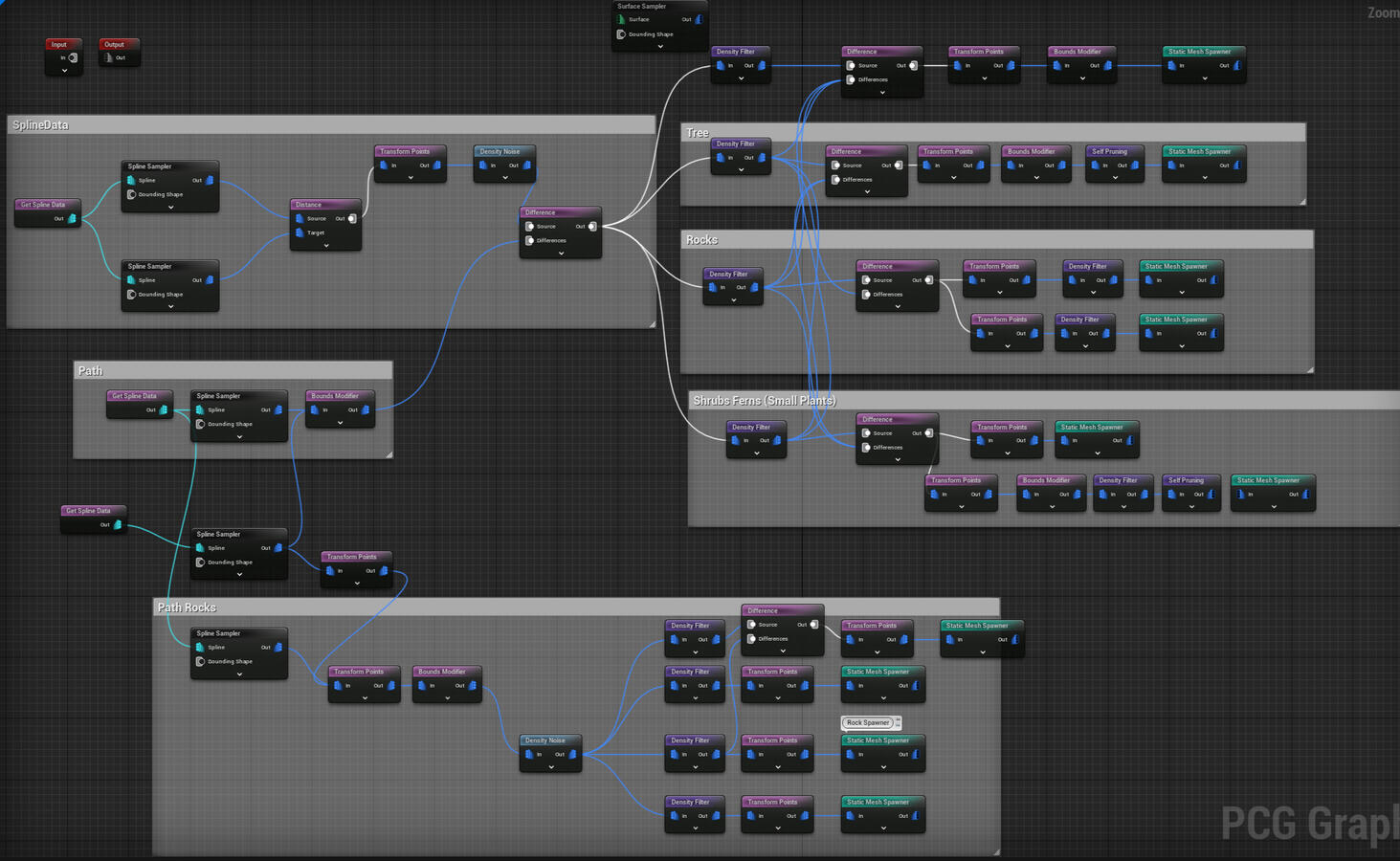The height and width of the screenshot is (861, 1400).
Task: Click the Target pin on the Distance node
Action: pos(300,232)
